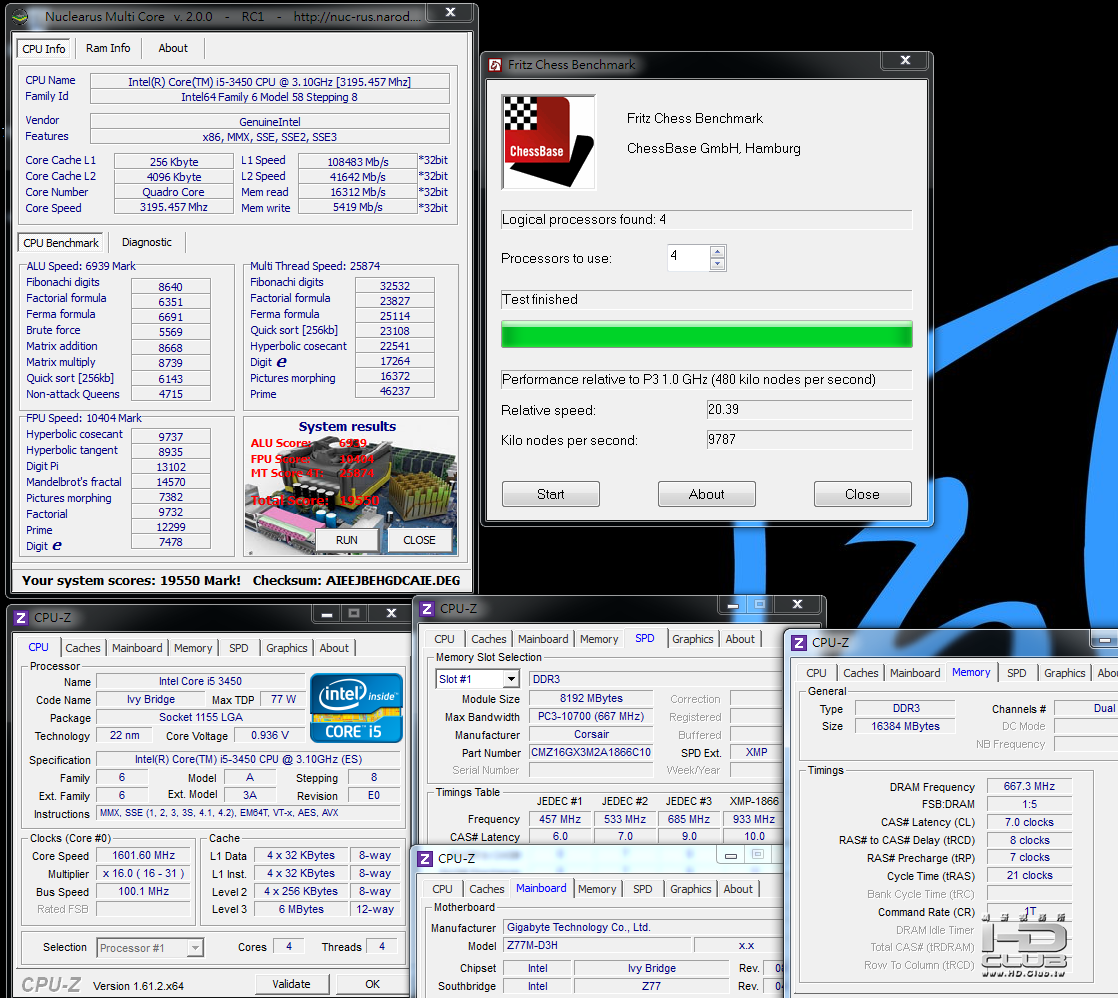Click the Processors to use input field
This screenshot has height=998, width=1118.
coord(689,257)
